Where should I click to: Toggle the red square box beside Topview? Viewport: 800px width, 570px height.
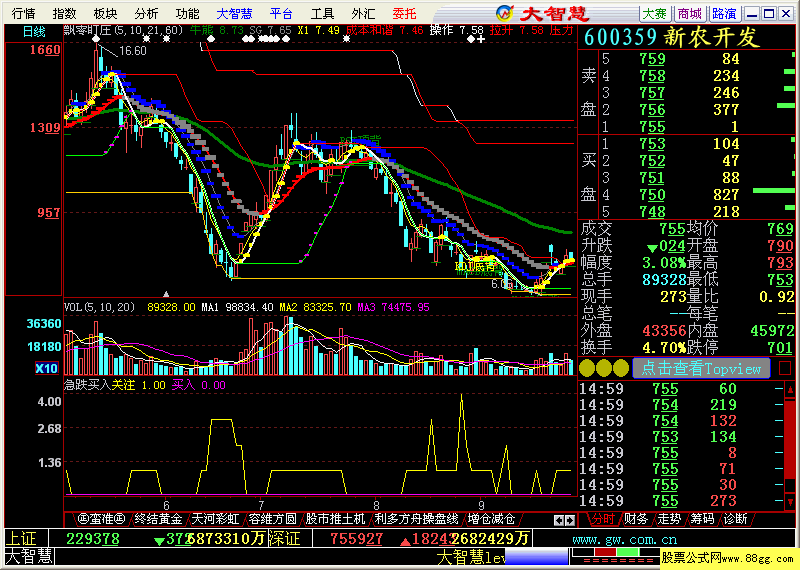pyautogui.click(x=785, y=368)
